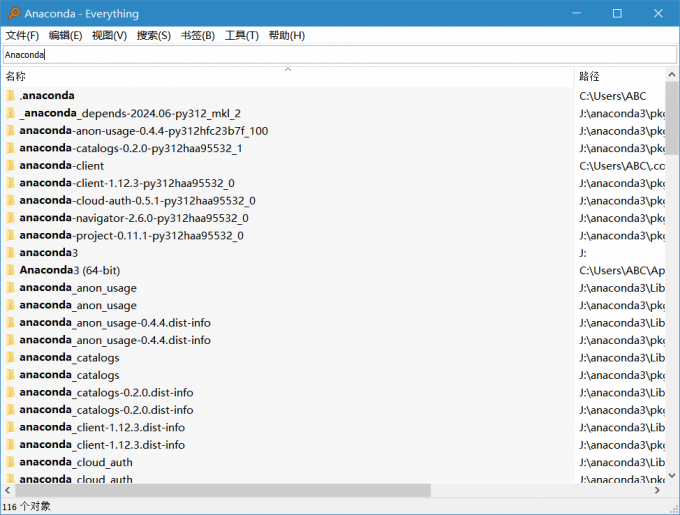Click vertical scrollbar down arrow
The image size is (680, 515).
point(672,476)
